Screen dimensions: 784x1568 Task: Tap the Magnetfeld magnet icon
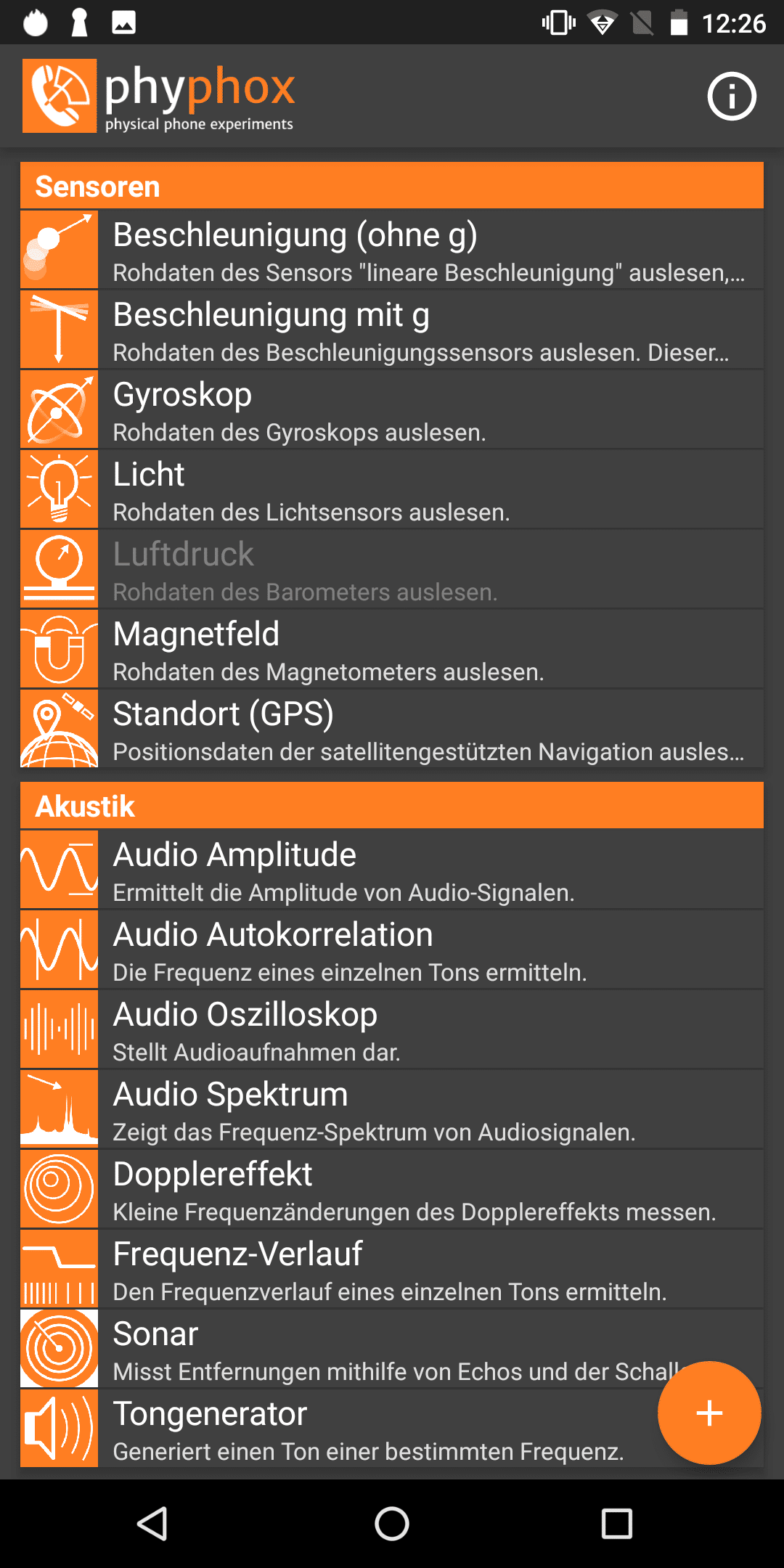click(x=60, y=649)
